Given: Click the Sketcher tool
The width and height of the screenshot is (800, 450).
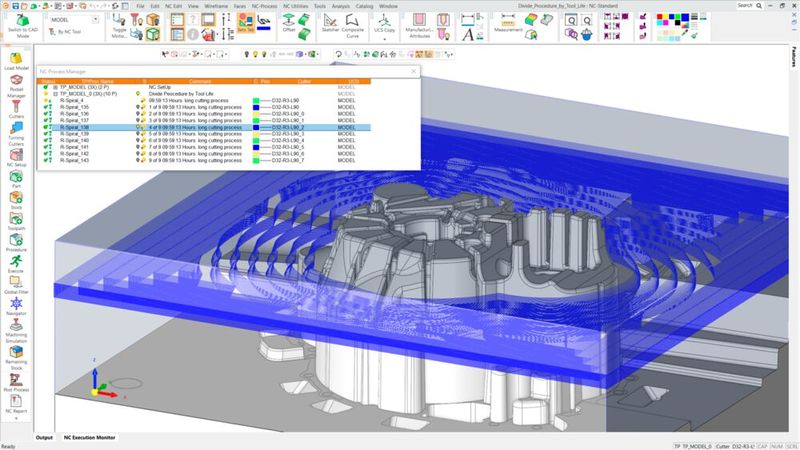Looking at the screenshot, I should coord(331,23).
